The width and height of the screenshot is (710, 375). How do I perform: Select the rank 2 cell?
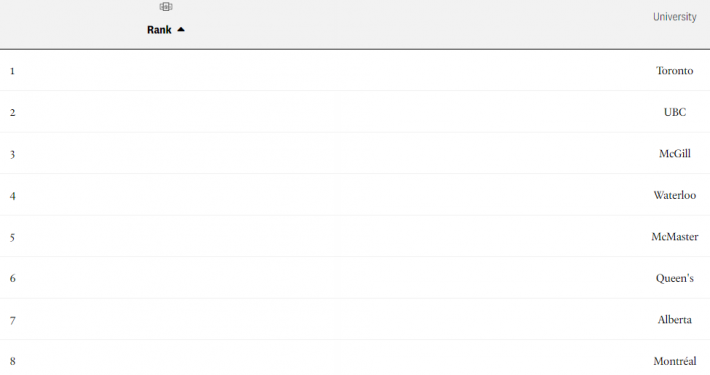click(12, 113)
